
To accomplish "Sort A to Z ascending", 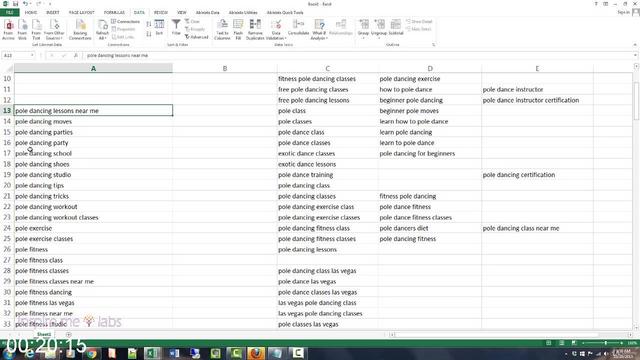I will click(x=149, y=24).
